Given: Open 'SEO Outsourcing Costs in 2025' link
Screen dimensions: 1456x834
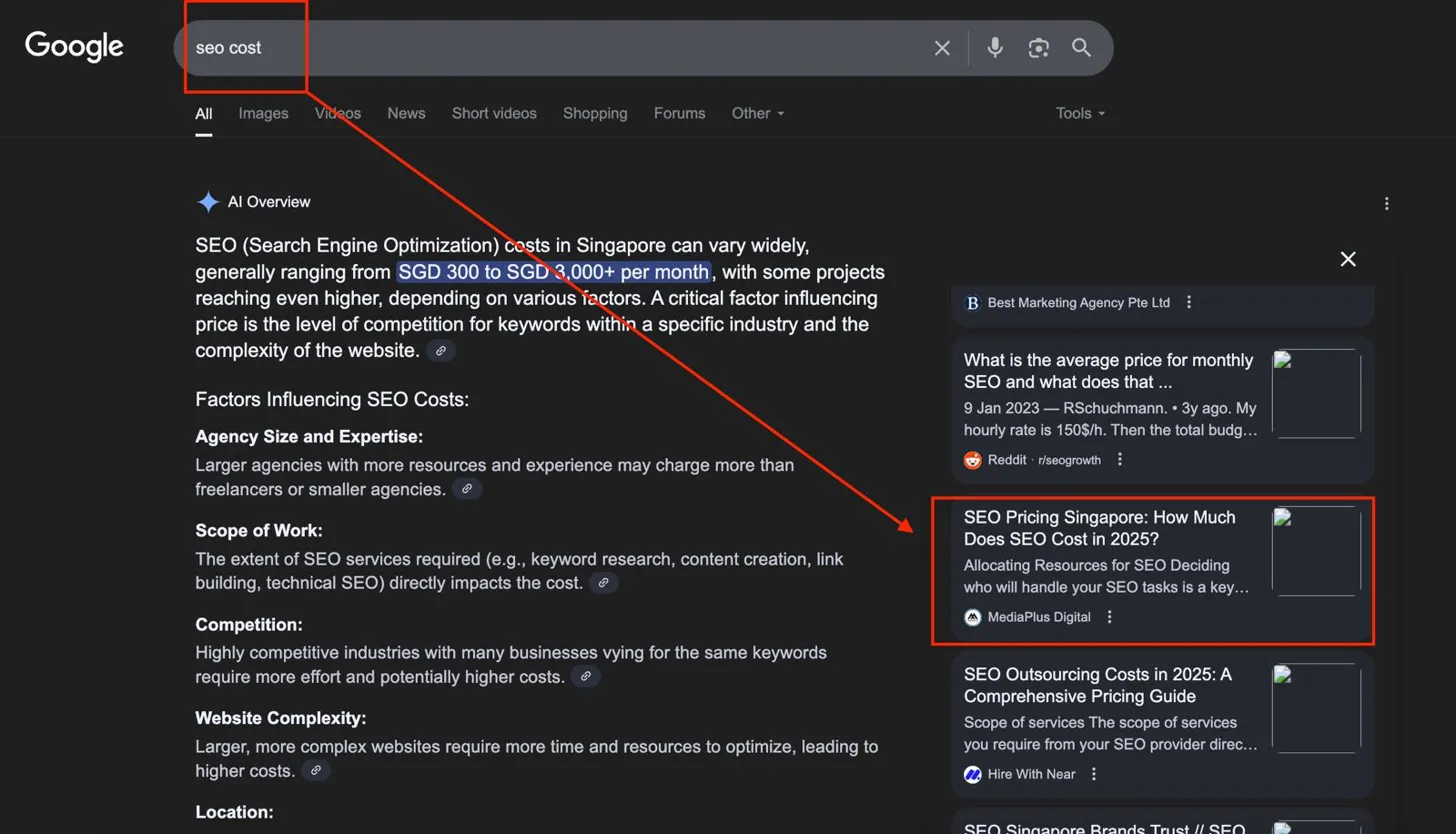Looking at the screenshot, I should (1098, 685).
